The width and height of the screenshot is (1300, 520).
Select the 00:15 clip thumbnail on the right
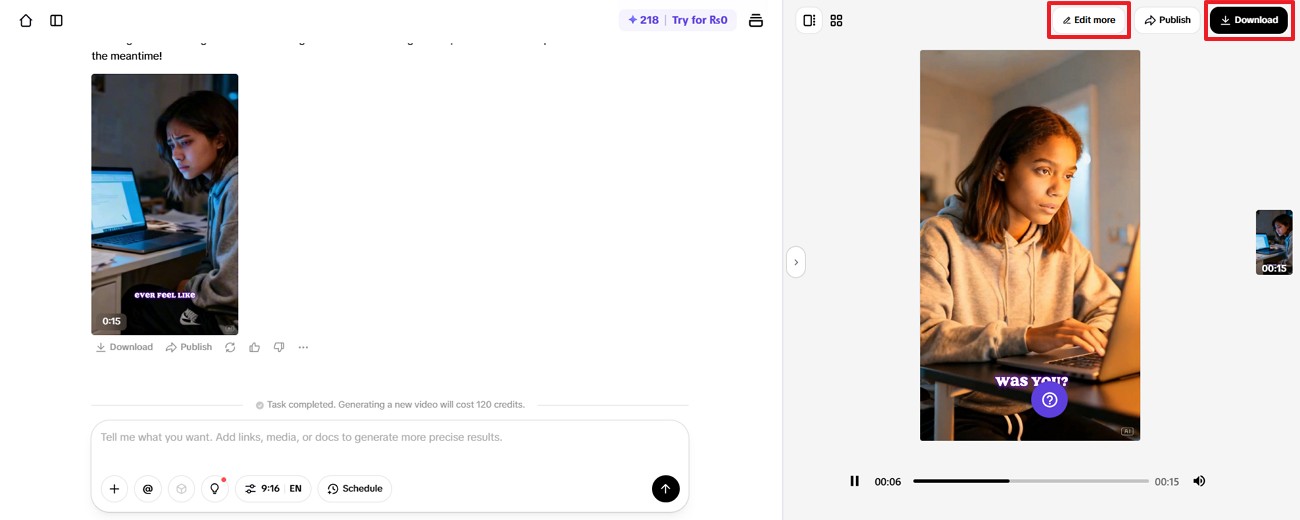pos(1274,242)
